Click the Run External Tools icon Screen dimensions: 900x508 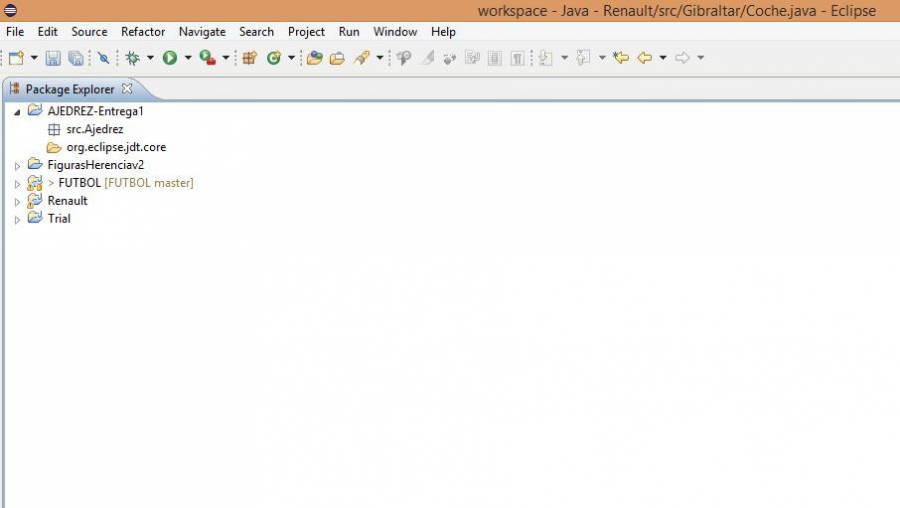click(207, 58)
